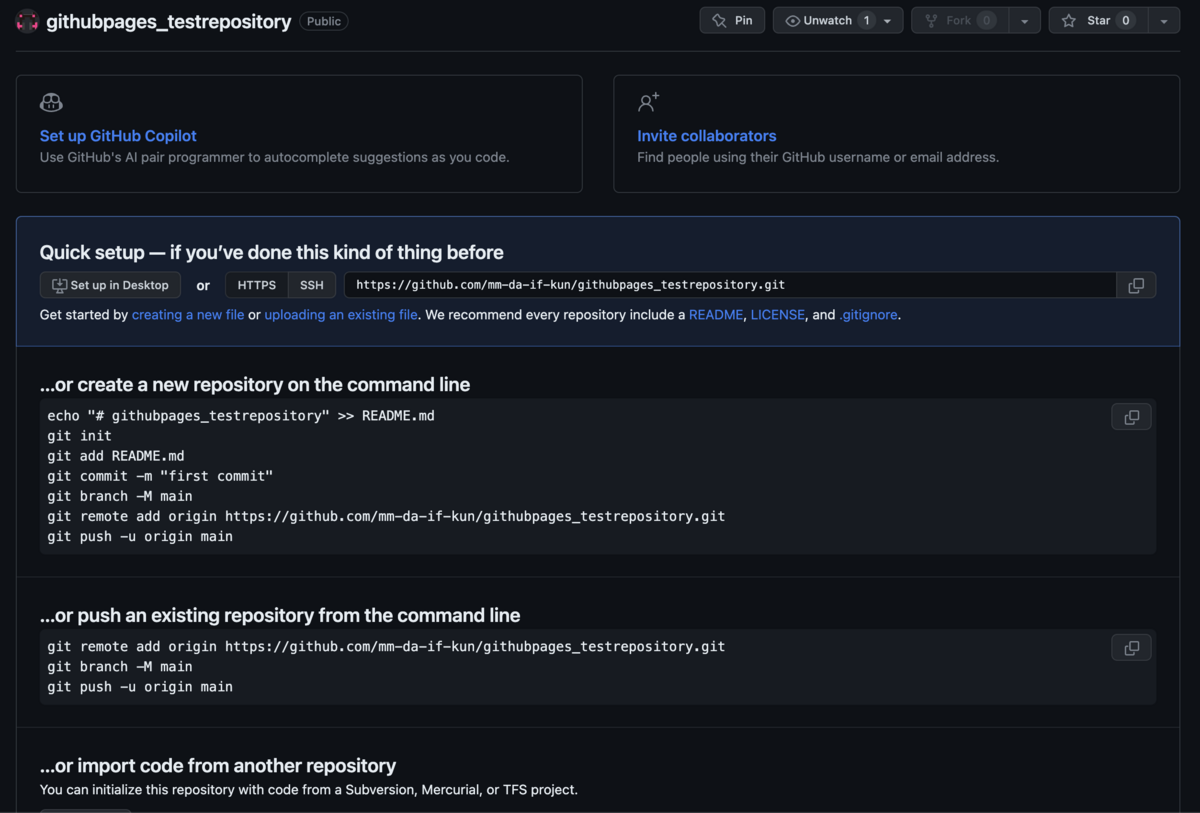Switch clone URL to SSH
This screenshot has width=1200, height=813.
pos(312,286)
